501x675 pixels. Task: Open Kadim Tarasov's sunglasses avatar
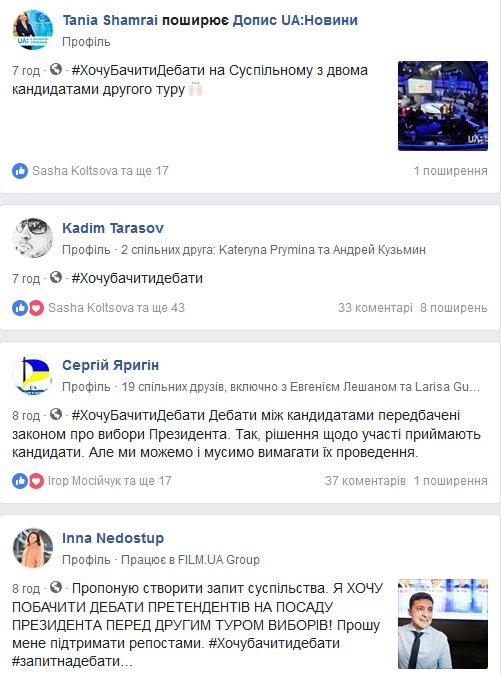pyautogui.click(x=33, y=238)
